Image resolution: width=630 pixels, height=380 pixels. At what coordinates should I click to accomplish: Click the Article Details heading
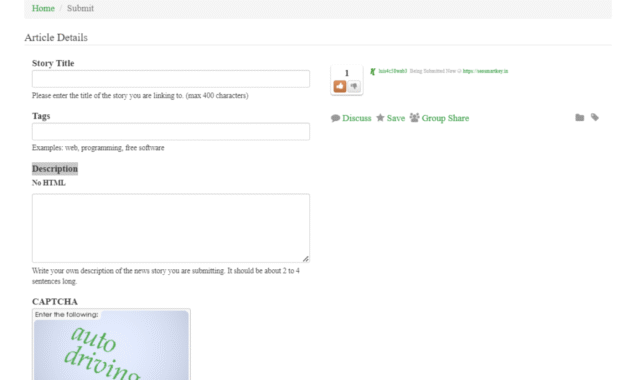click(x=56, y=37)
